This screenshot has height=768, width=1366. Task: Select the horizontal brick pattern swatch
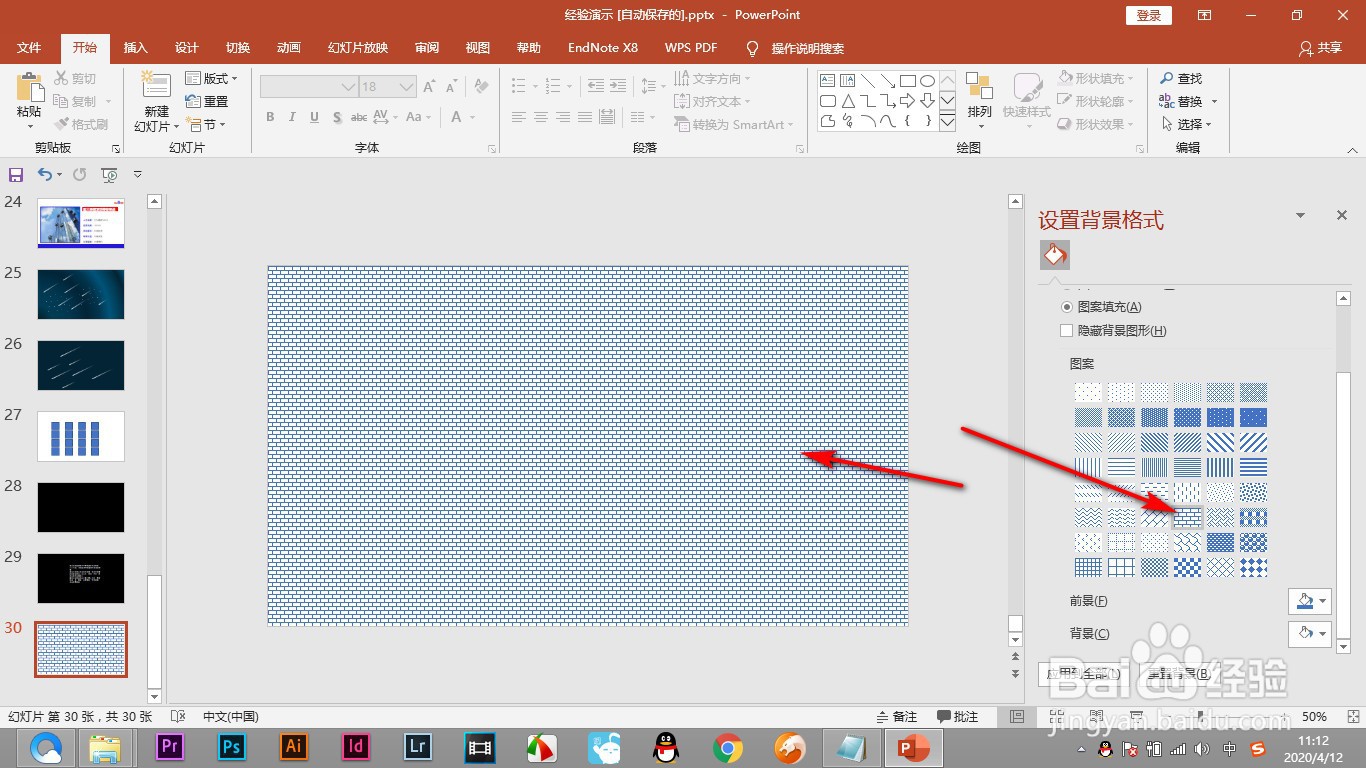pyautogui.click(x=1187, y=517)
